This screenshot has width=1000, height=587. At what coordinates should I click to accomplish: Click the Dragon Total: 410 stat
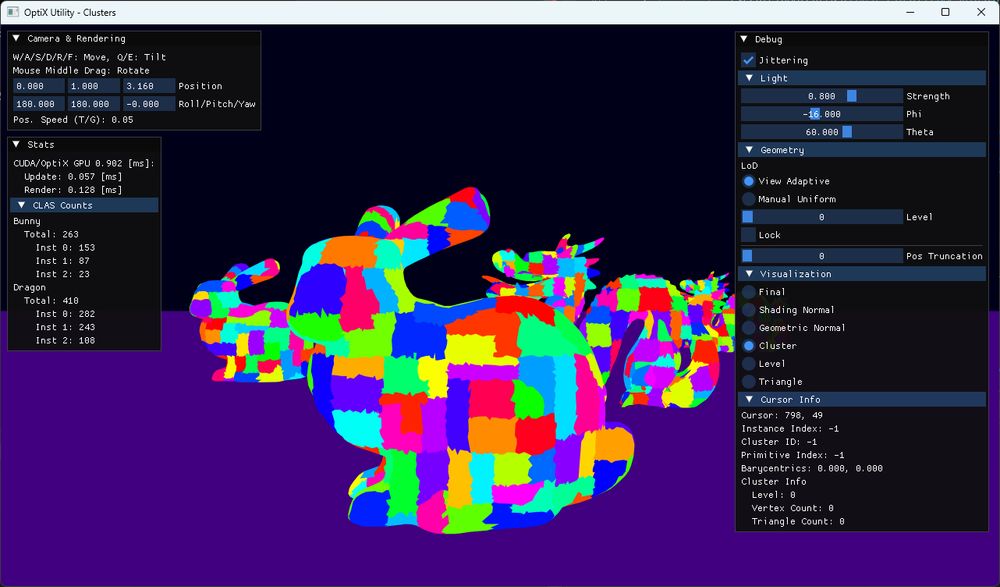(51, 301)
